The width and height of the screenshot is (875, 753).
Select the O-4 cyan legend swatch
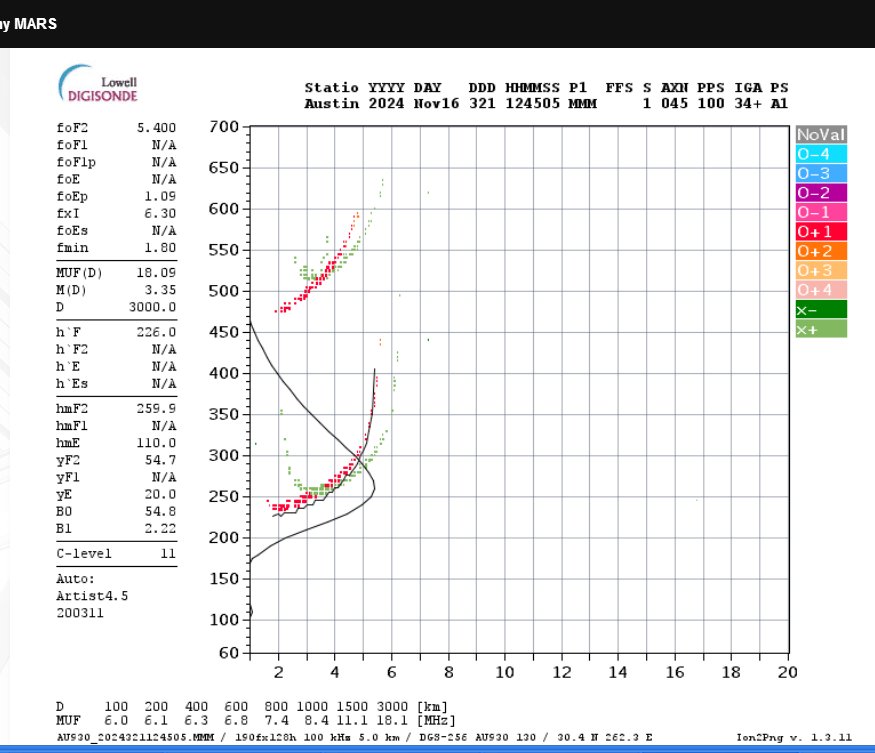coord(821,154)
